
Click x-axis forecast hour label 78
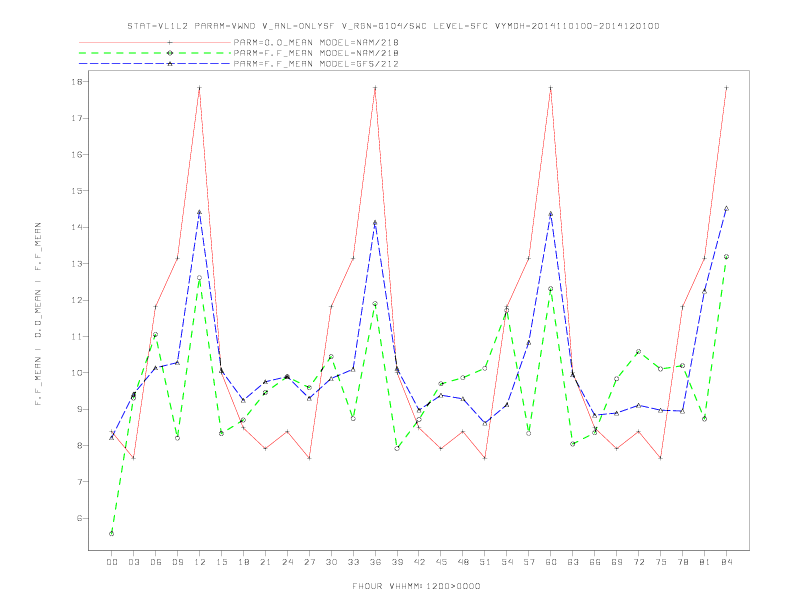[682, 562]
